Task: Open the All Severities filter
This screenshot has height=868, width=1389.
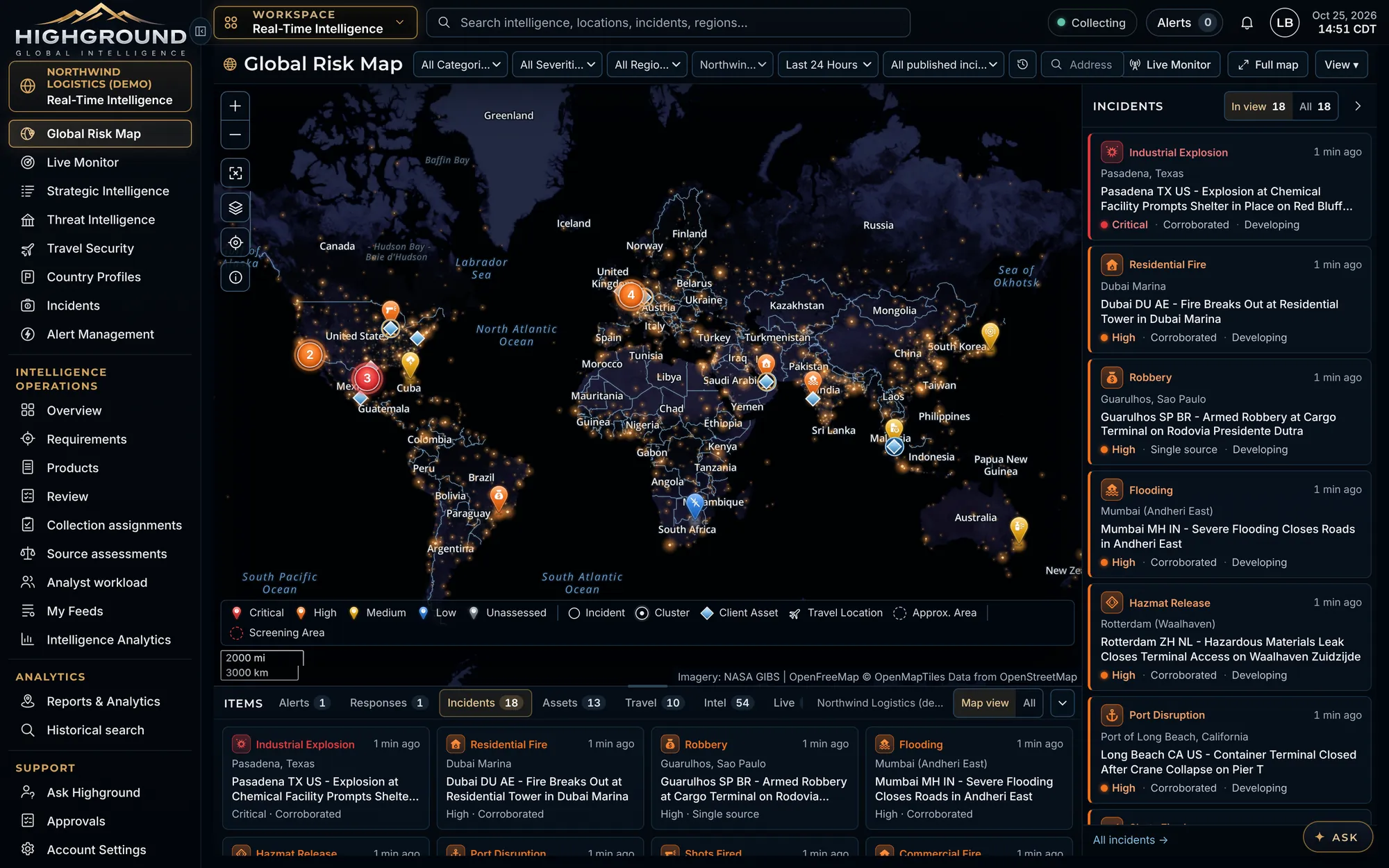Action: click(x=558, y=65)
